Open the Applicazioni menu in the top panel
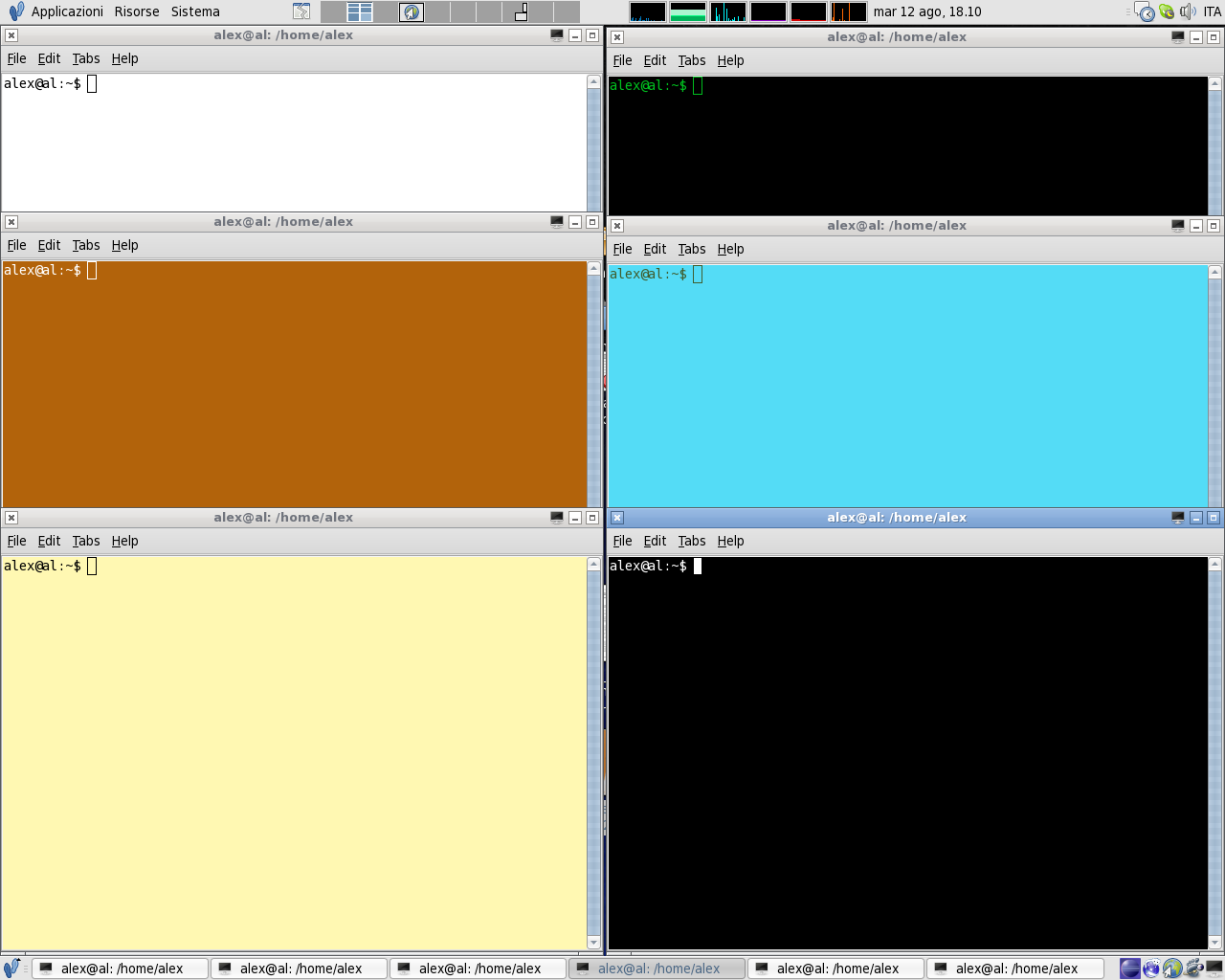Viewport: 1225px width, 980px height. (66, 11)
